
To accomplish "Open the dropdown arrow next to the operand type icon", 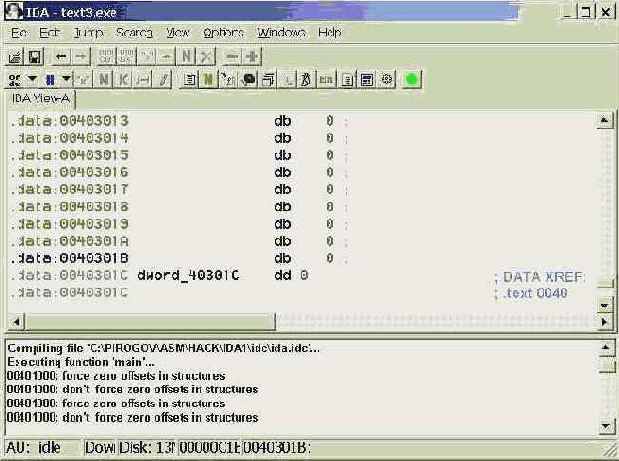I will click(x=32, y=79).
